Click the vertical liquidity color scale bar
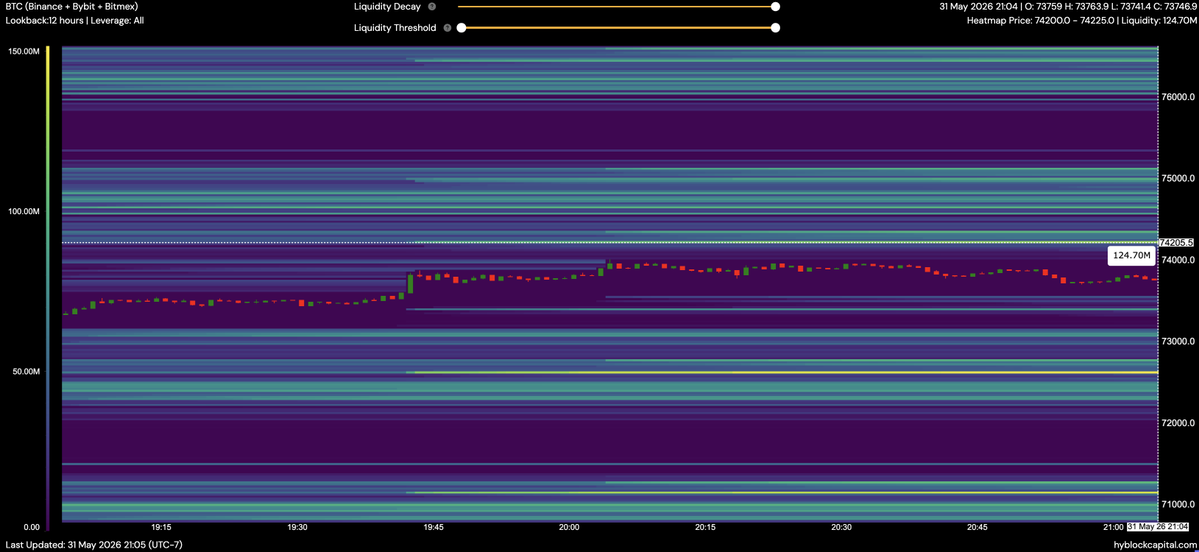 (47, 288)
